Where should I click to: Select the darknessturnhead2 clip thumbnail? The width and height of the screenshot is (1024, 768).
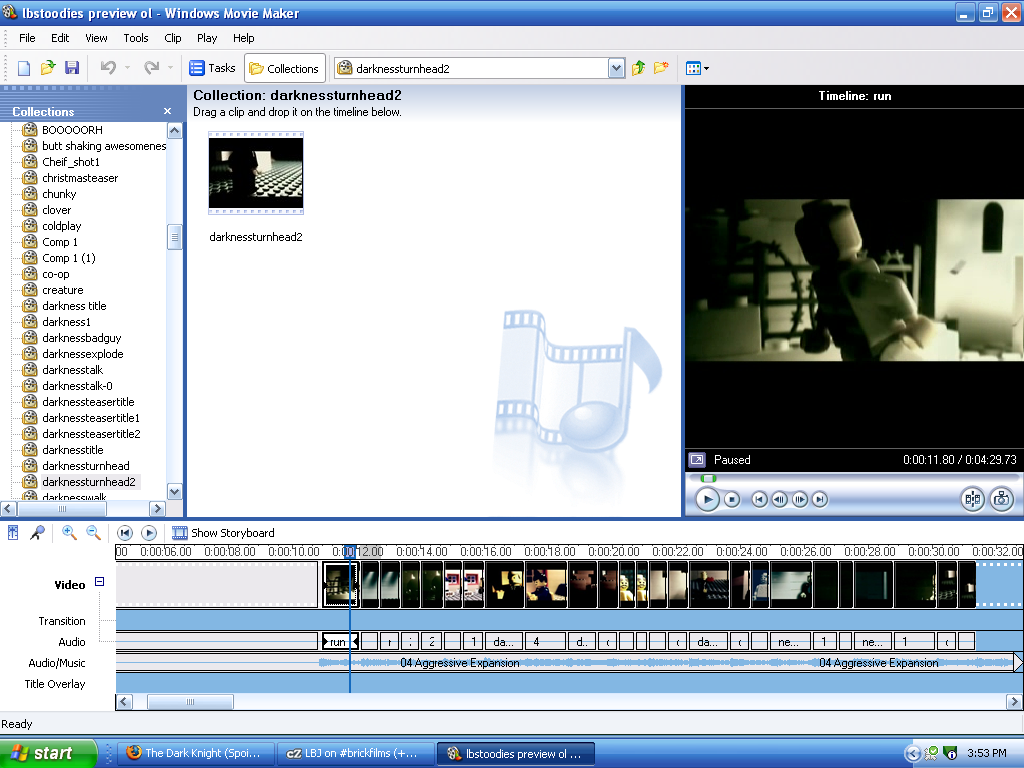255,173
